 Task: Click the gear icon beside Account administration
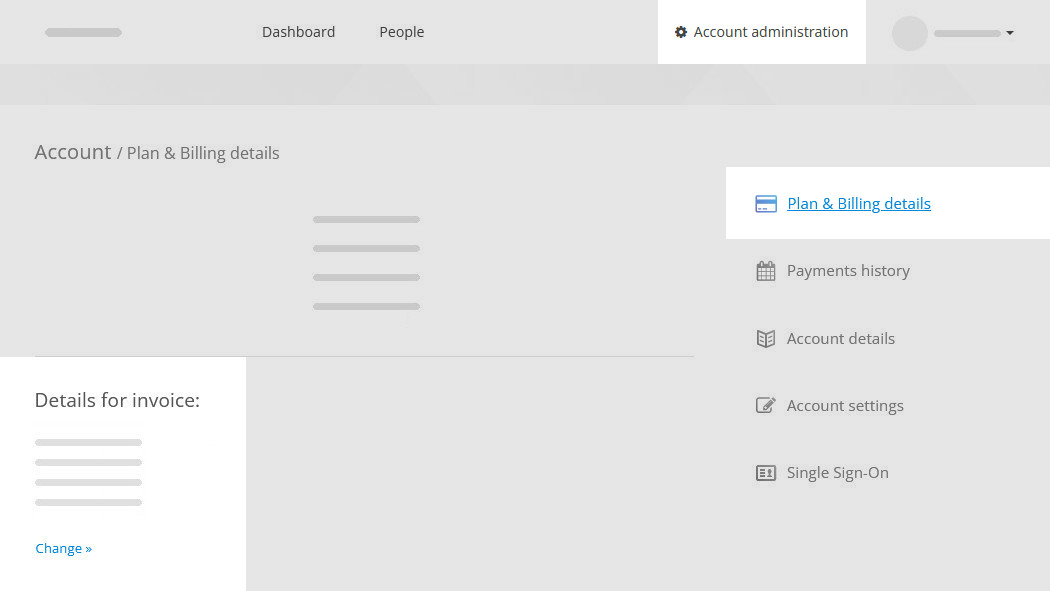pyautogui.click(x=680, y=32)
